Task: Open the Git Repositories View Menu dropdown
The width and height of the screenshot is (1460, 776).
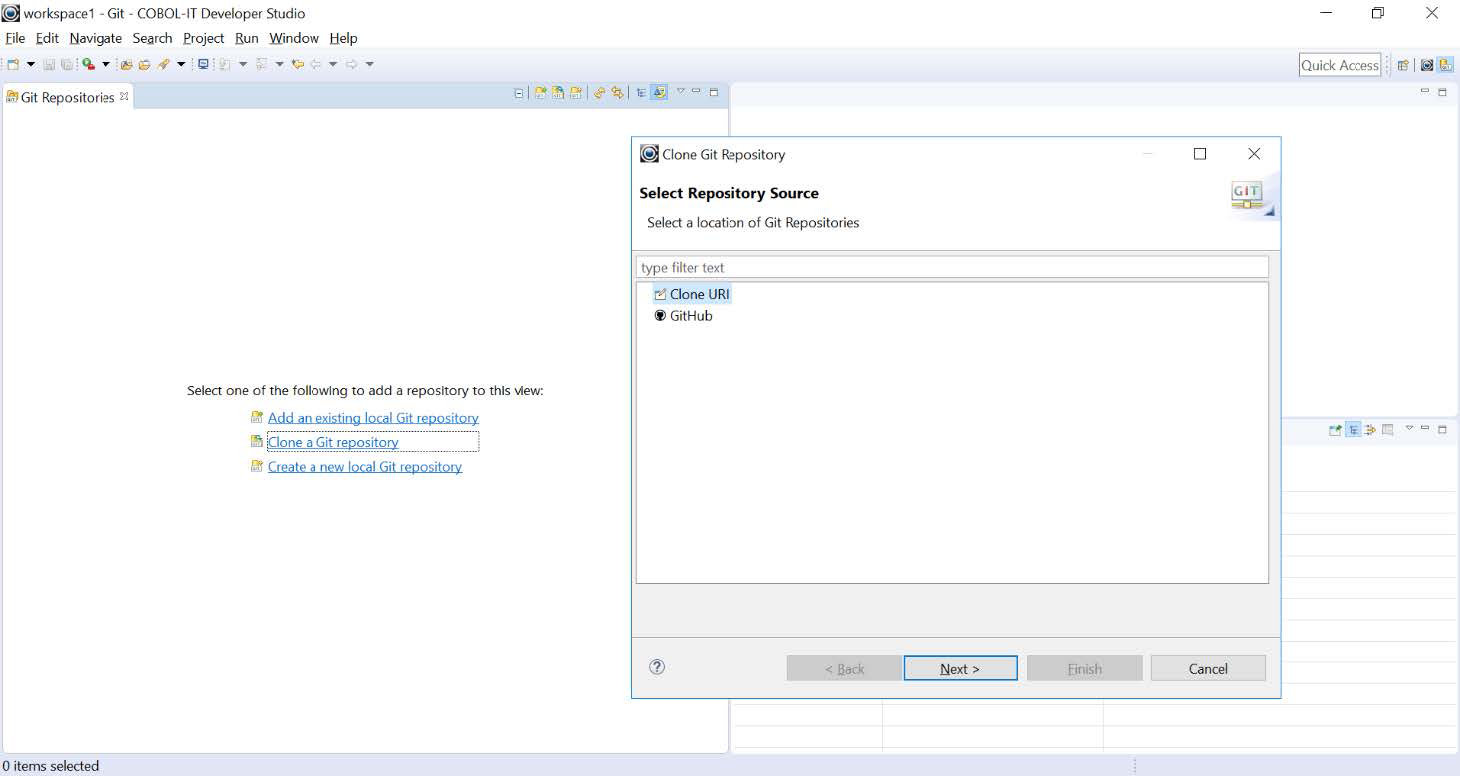Action: click(680, 91)
